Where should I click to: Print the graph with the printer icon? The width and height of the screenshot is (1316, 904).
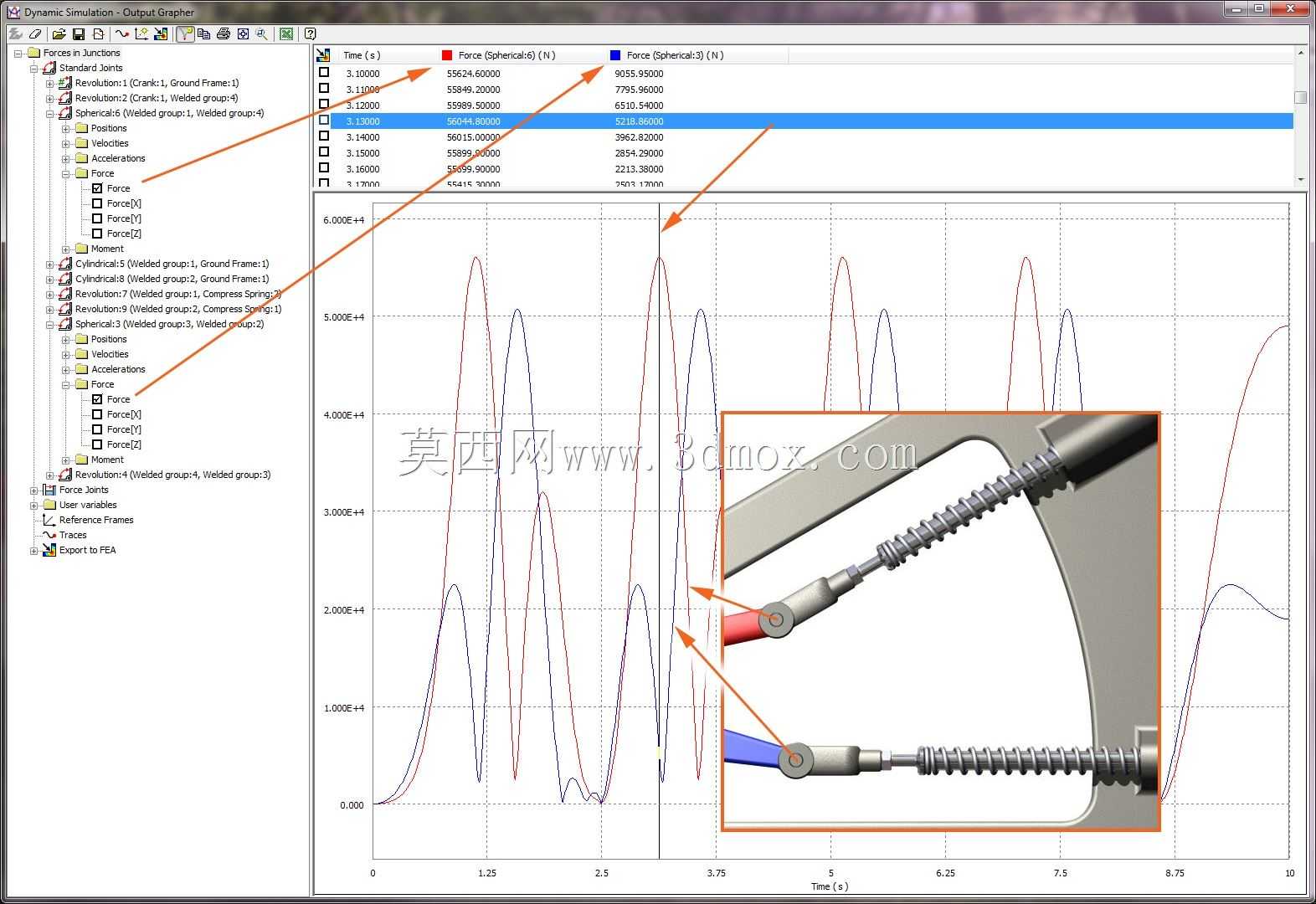click(224, 34)
